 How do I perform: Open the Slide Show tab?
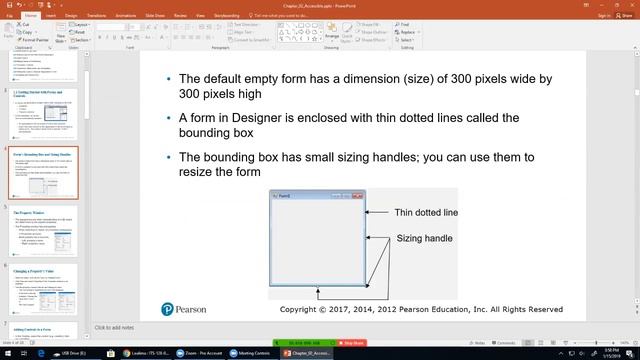click(x=155, y=16)
